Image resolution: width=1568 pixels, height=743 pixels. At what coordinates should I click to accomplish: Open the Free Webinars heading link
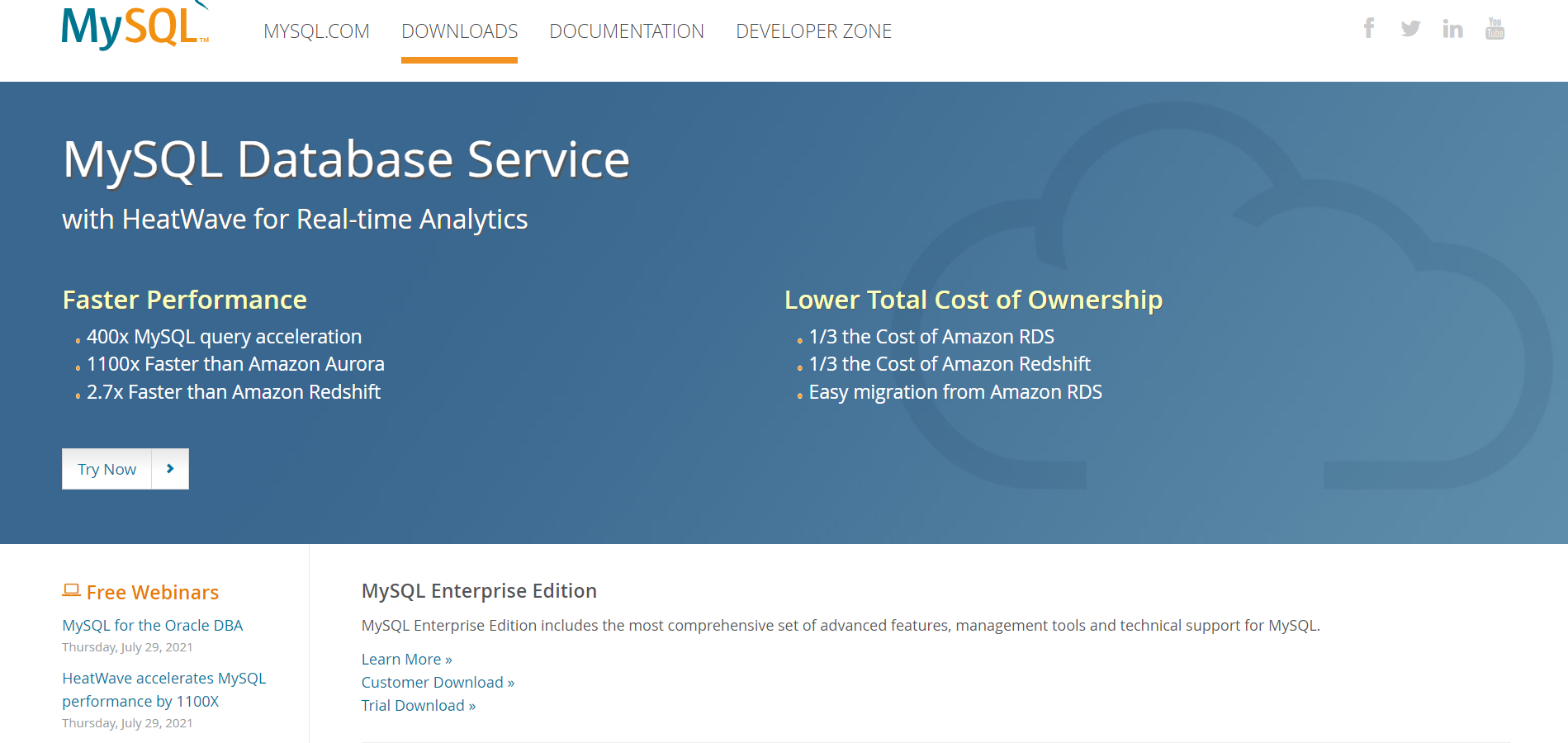153,593
